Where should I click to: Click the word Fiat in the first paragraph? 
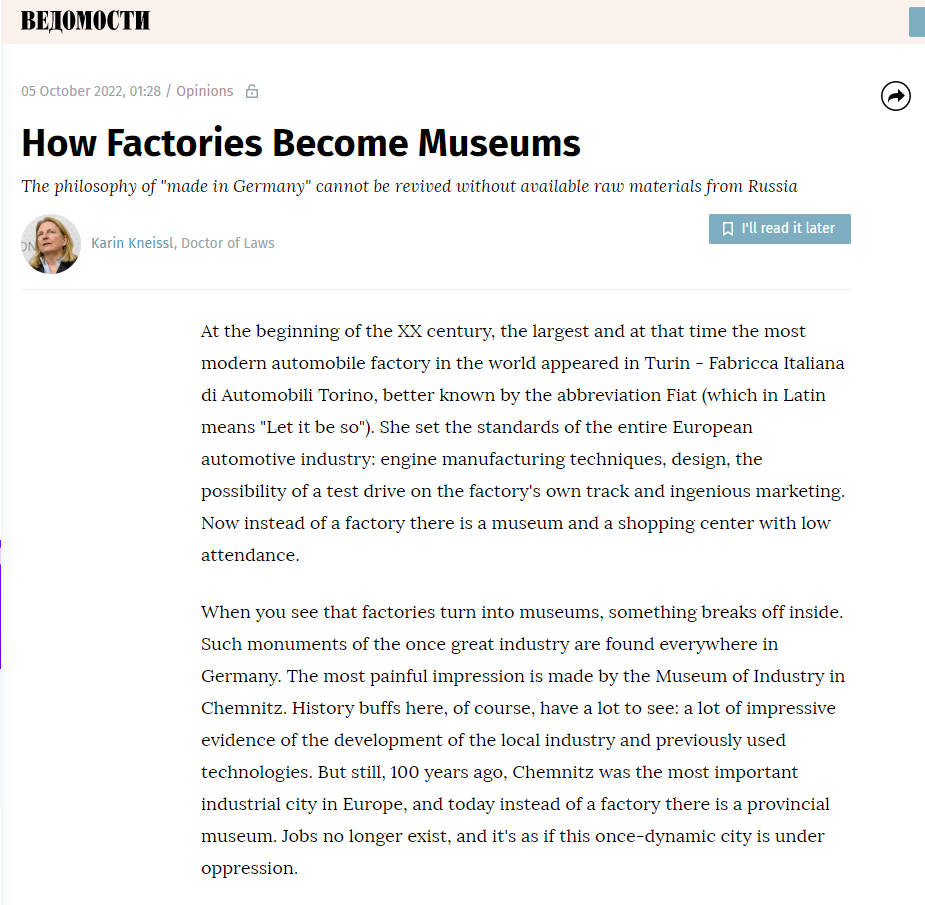pos(681,395)
